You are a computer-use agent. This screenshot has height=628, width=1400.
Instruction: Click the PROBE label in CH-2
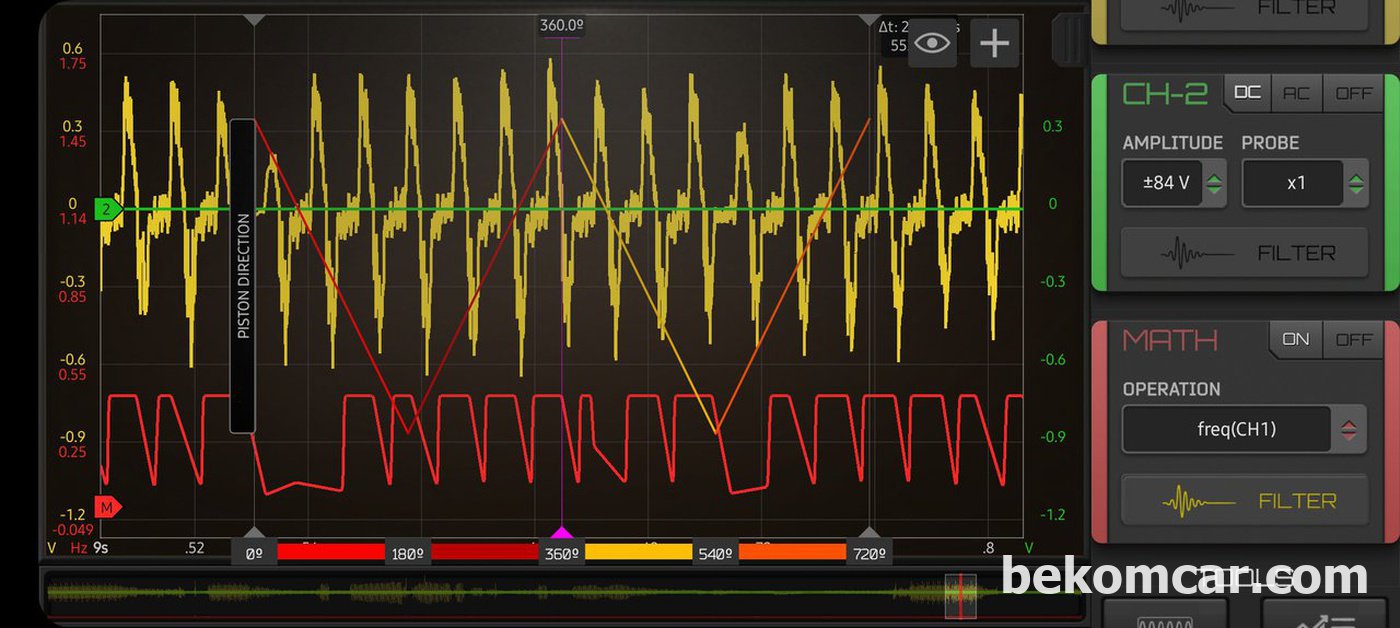tap(1270, 143)
